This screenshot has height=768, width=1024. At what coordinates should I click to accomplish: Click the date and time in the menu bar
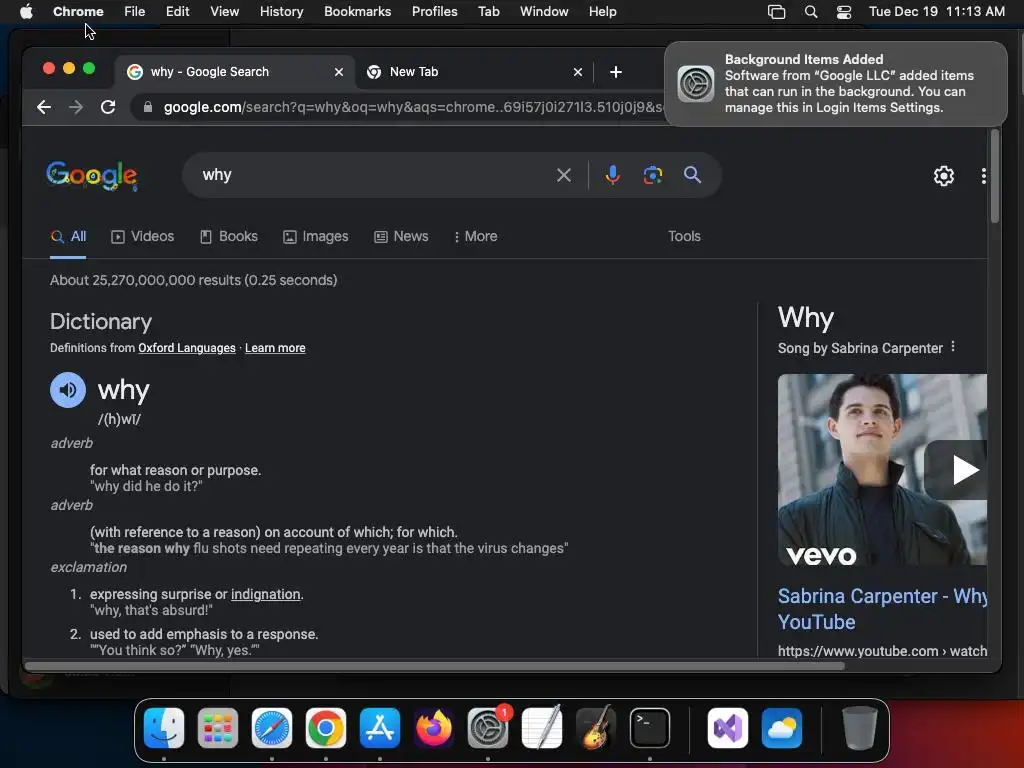click(x=936, y=12)
